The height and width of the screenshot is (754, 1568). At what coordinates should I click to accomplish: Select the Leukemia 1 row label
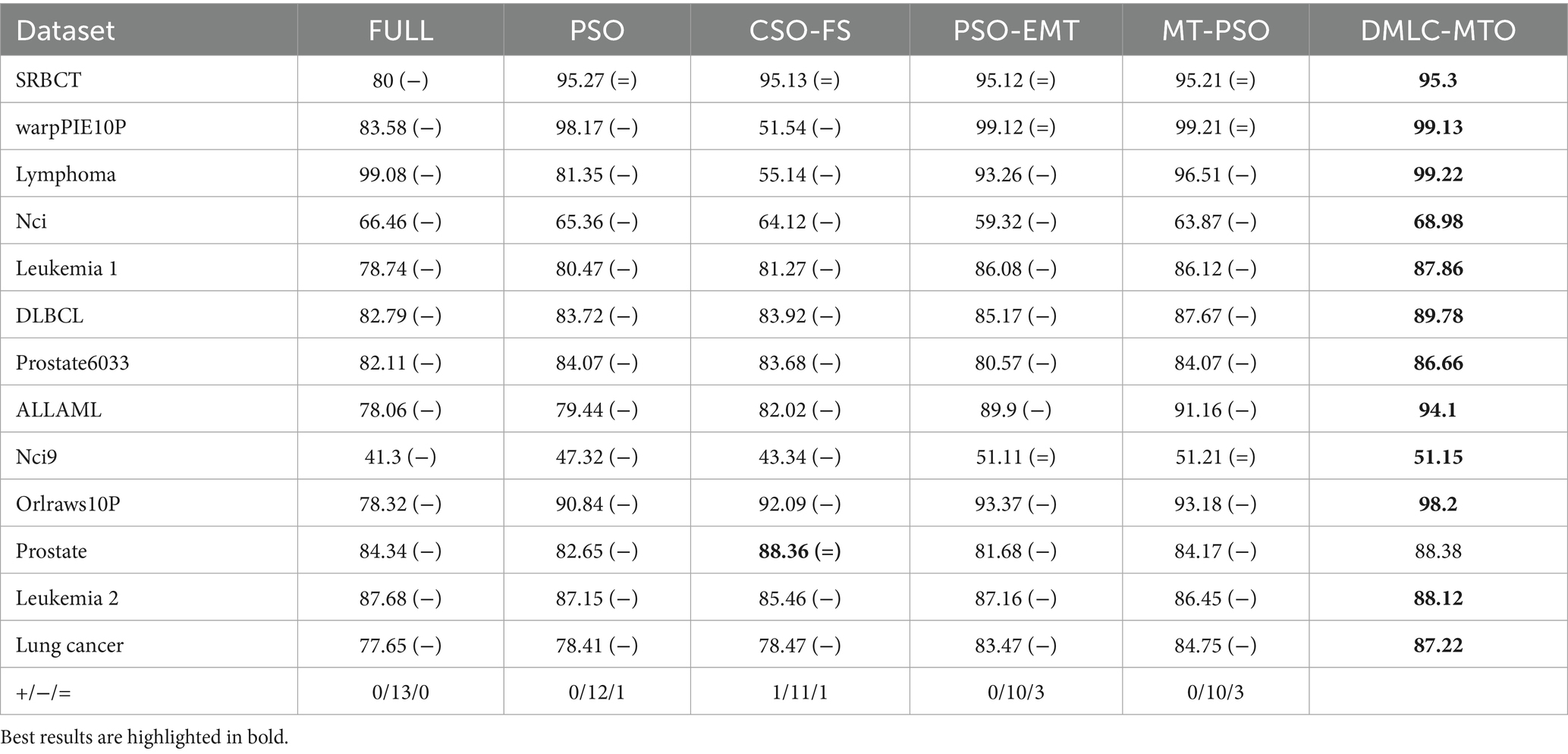pyautogui.click(x=67, y=269)
